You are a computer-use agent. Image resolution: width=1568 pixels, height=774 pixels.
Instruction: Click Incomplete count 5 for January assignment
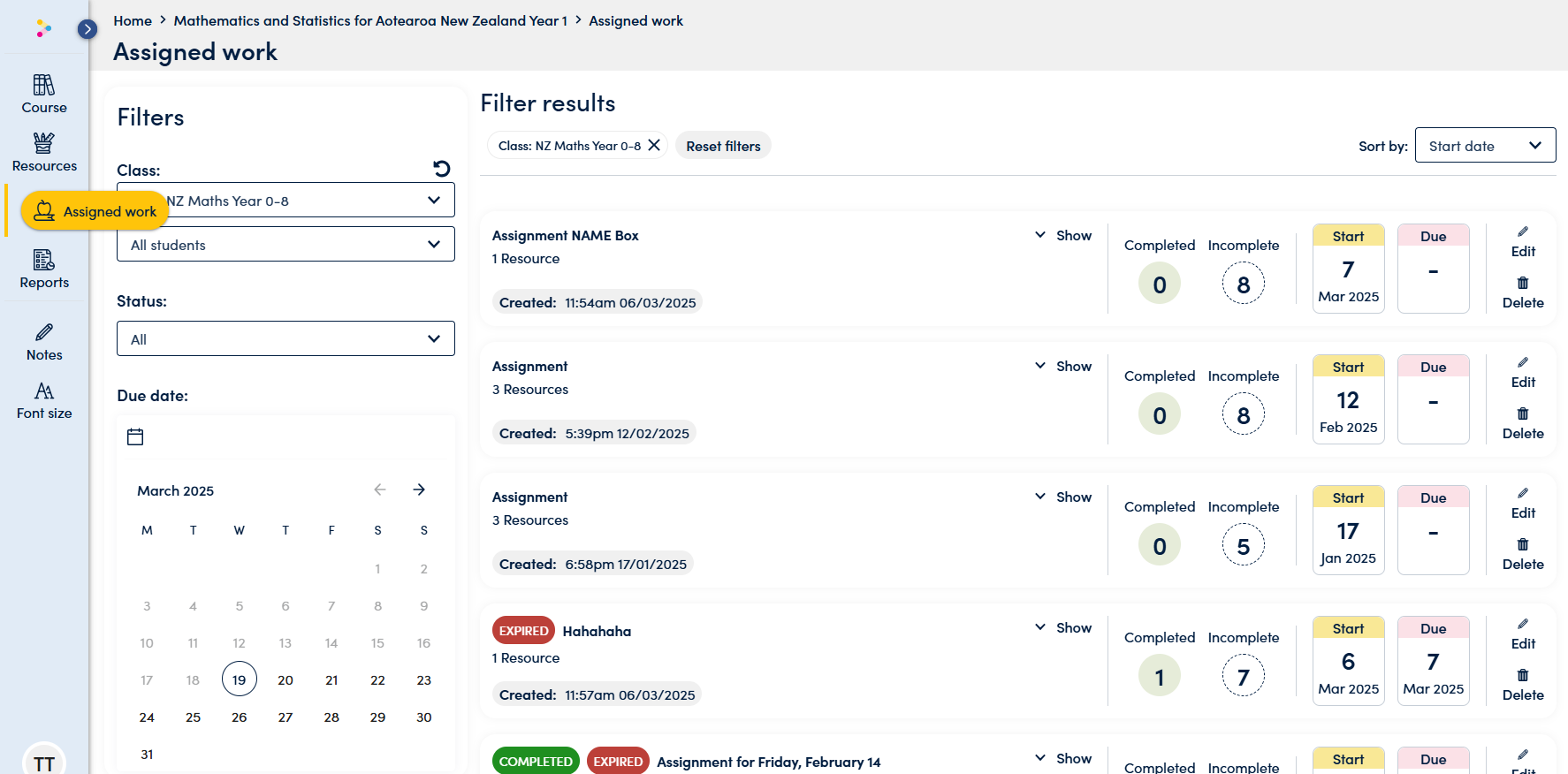[1244, 545]
